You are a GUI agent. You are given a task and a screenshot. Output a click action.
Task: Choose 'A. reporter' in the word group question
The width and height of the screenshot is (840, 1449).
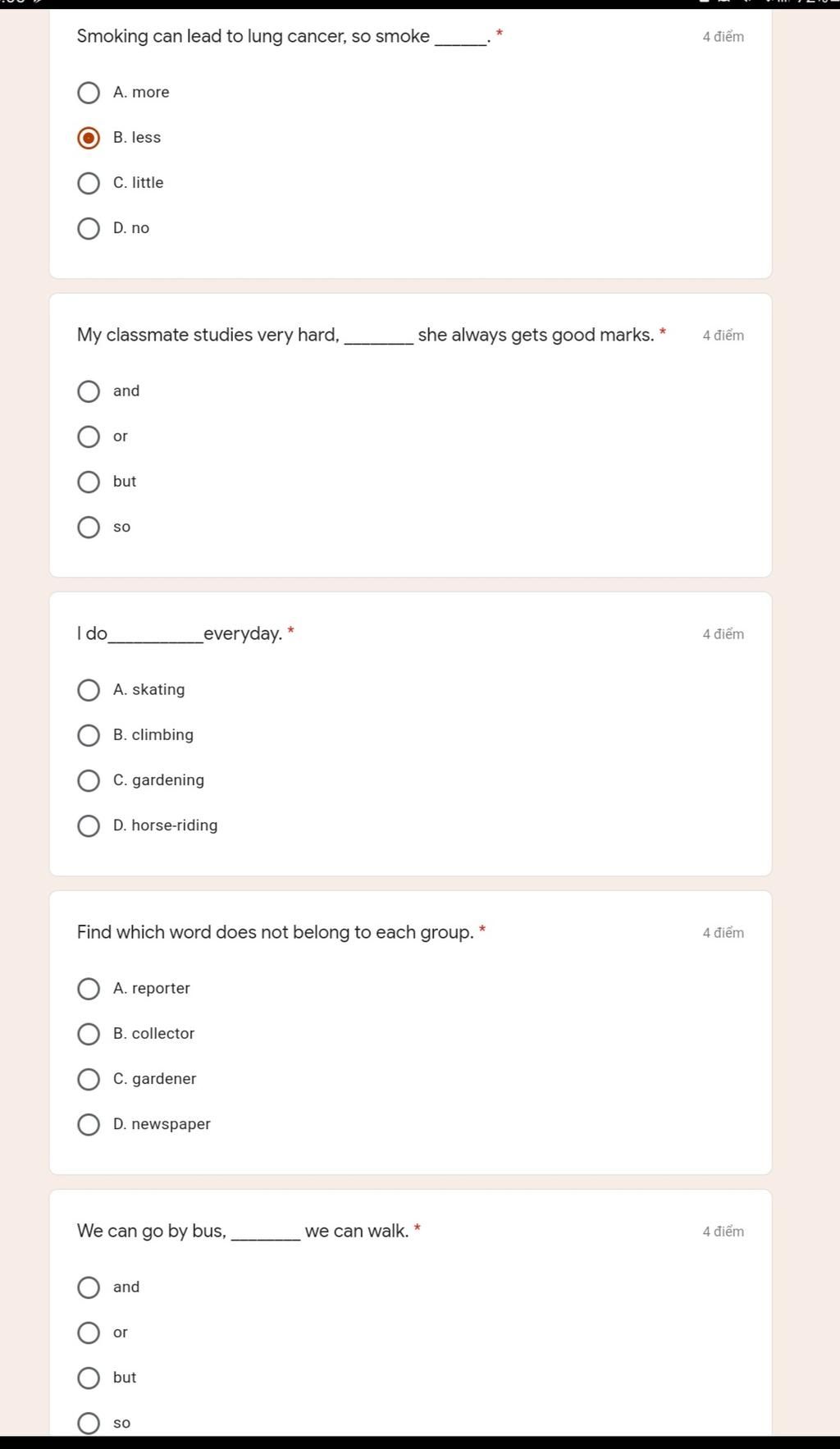tap(89, 989)
